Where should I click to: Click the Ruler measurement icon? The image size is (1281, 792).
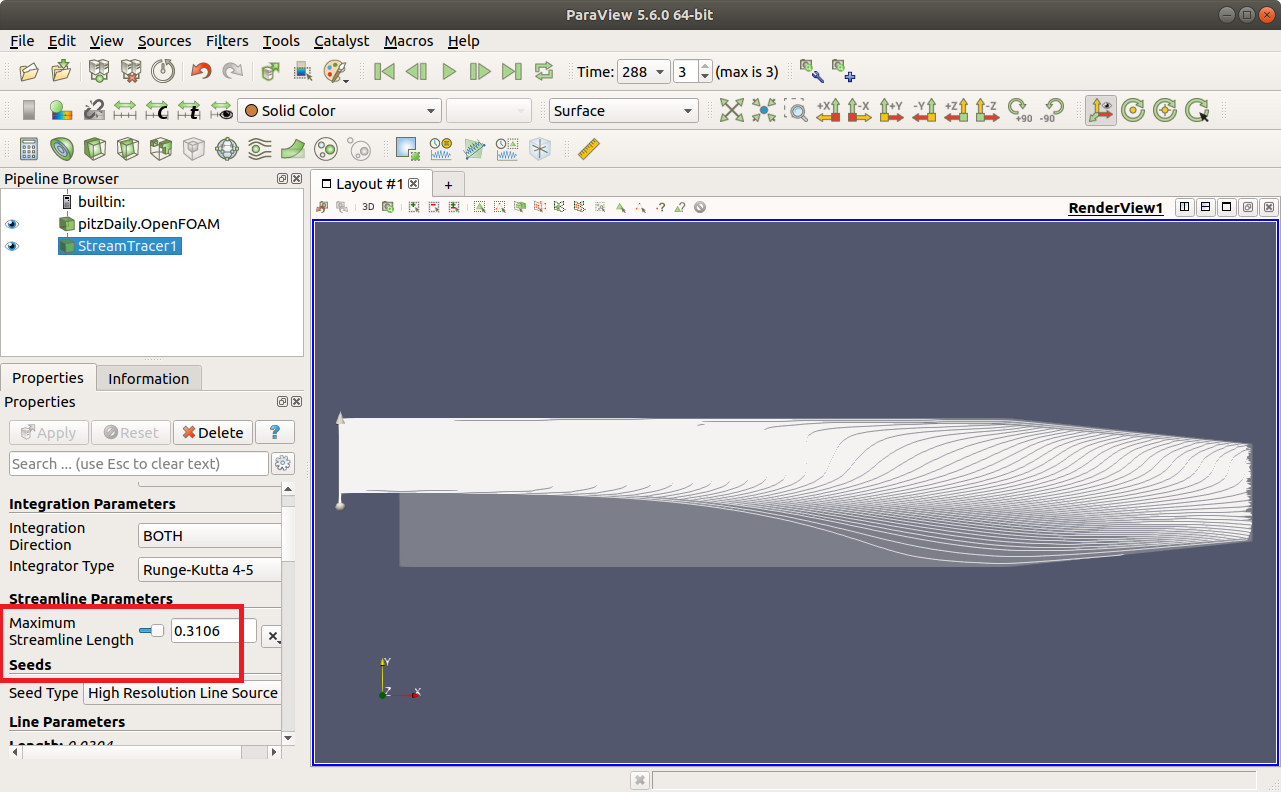pyautogui.click(x=588, y=149)
